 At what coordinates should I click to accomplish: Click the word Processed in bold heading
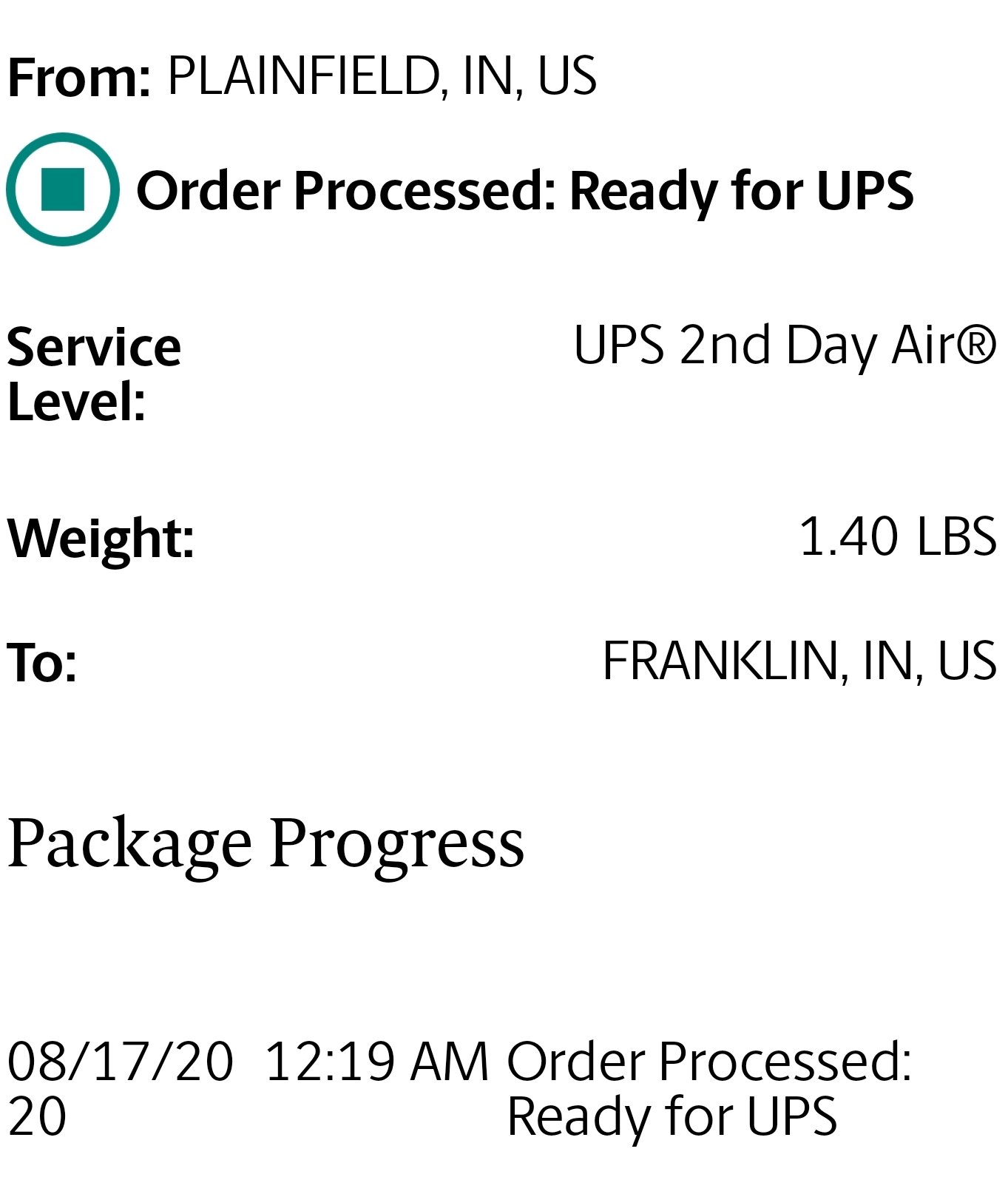tap(423, 191)
